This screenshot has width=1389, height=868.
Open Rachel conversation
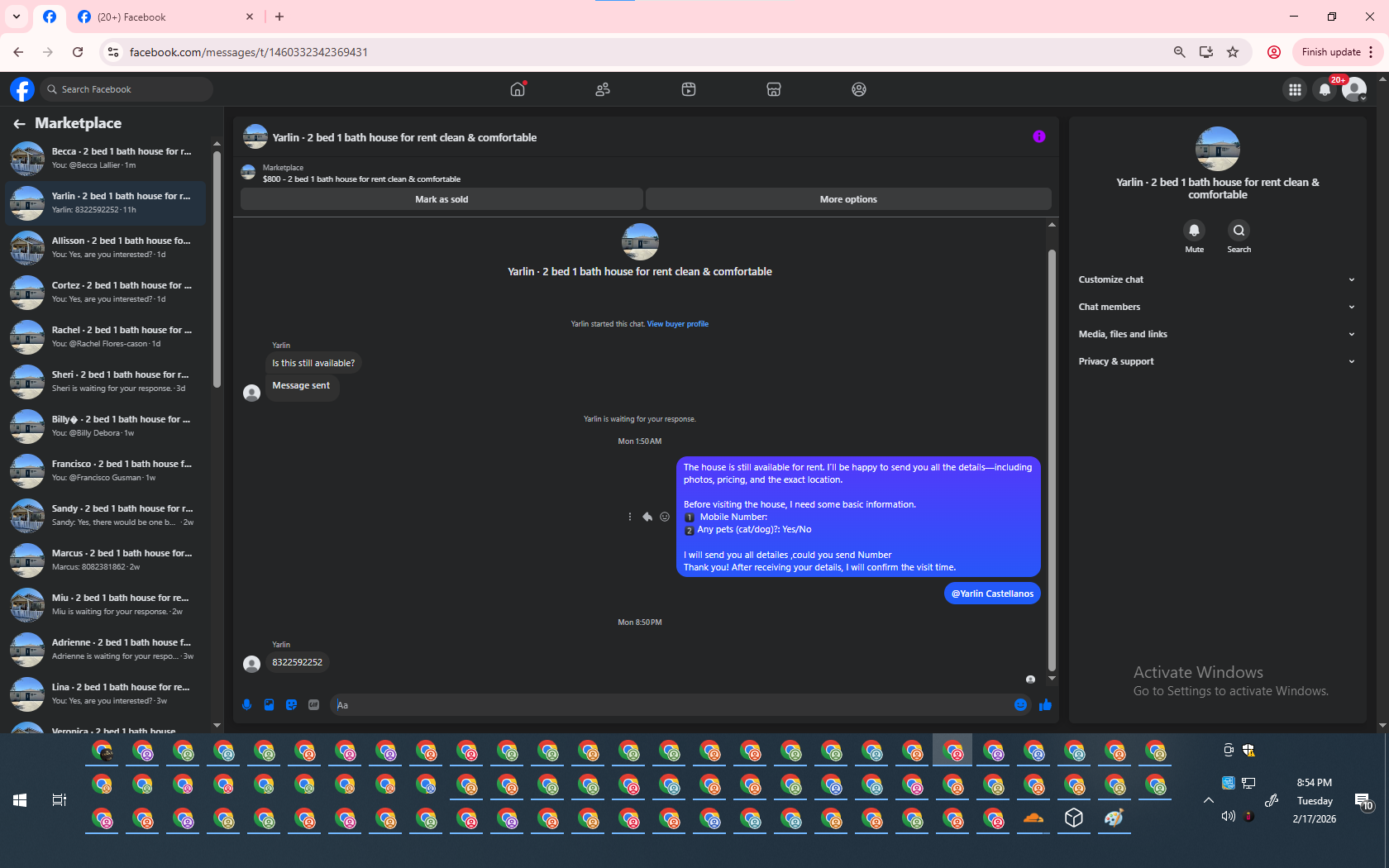[x=106, y=336]
